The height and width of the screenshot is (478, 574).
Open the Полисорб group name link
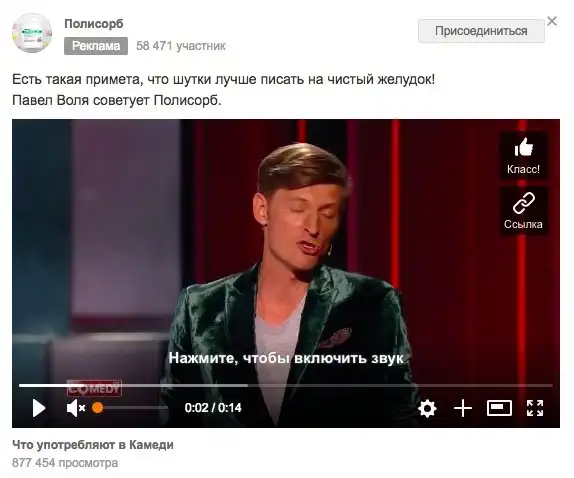pos(94,24)
